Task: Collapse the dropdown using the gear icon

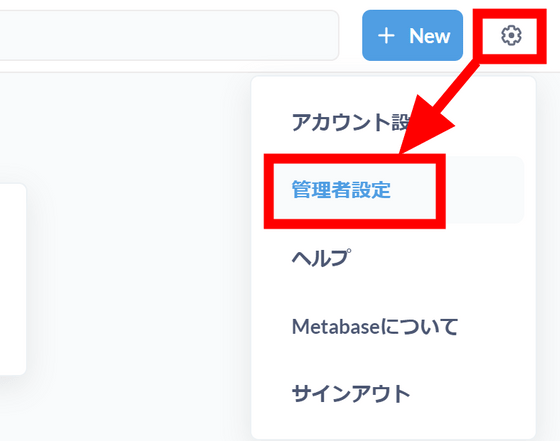Action: tap(511, 35)
